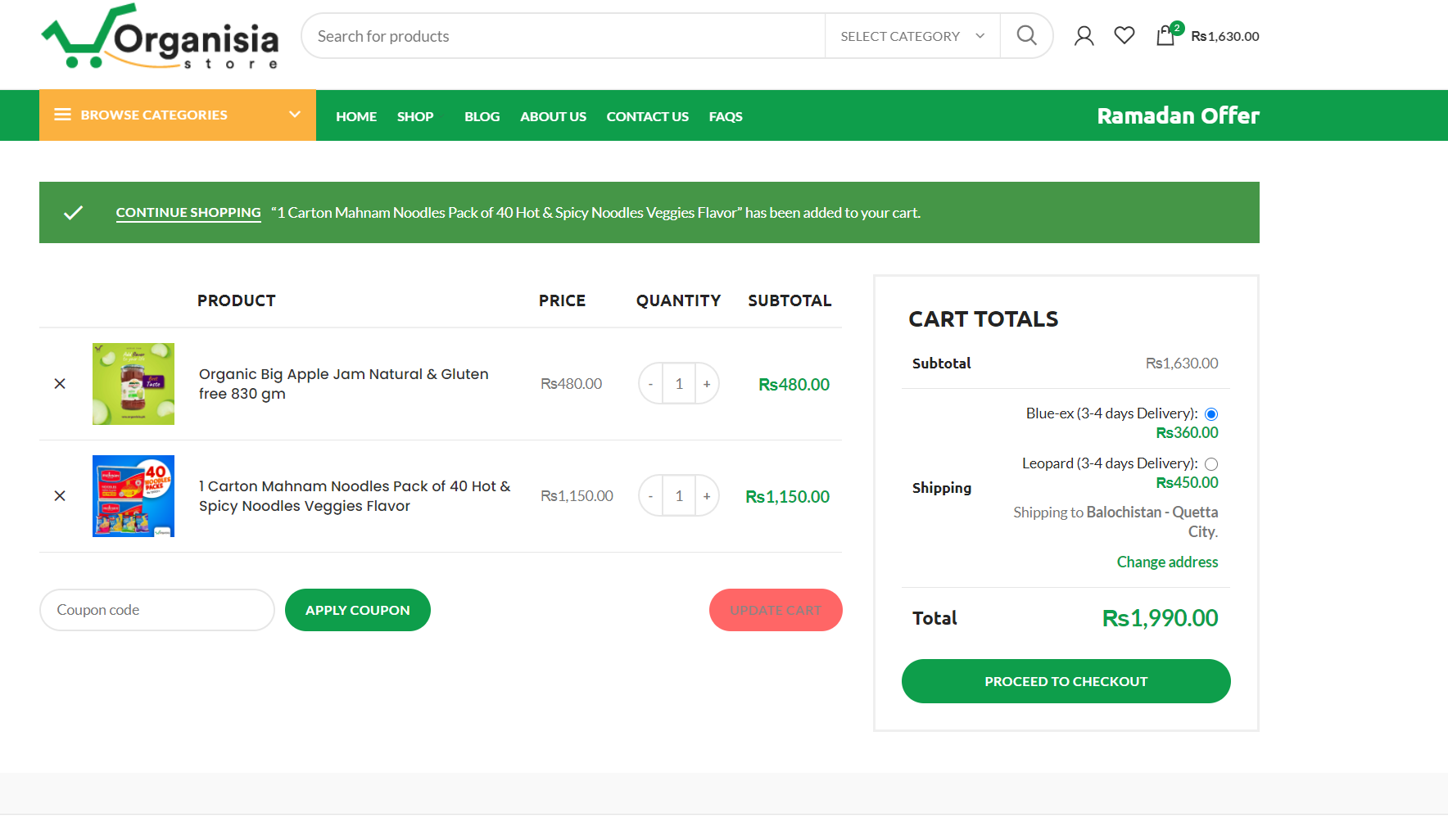Click the search magnifier icon

(1026, 35)
